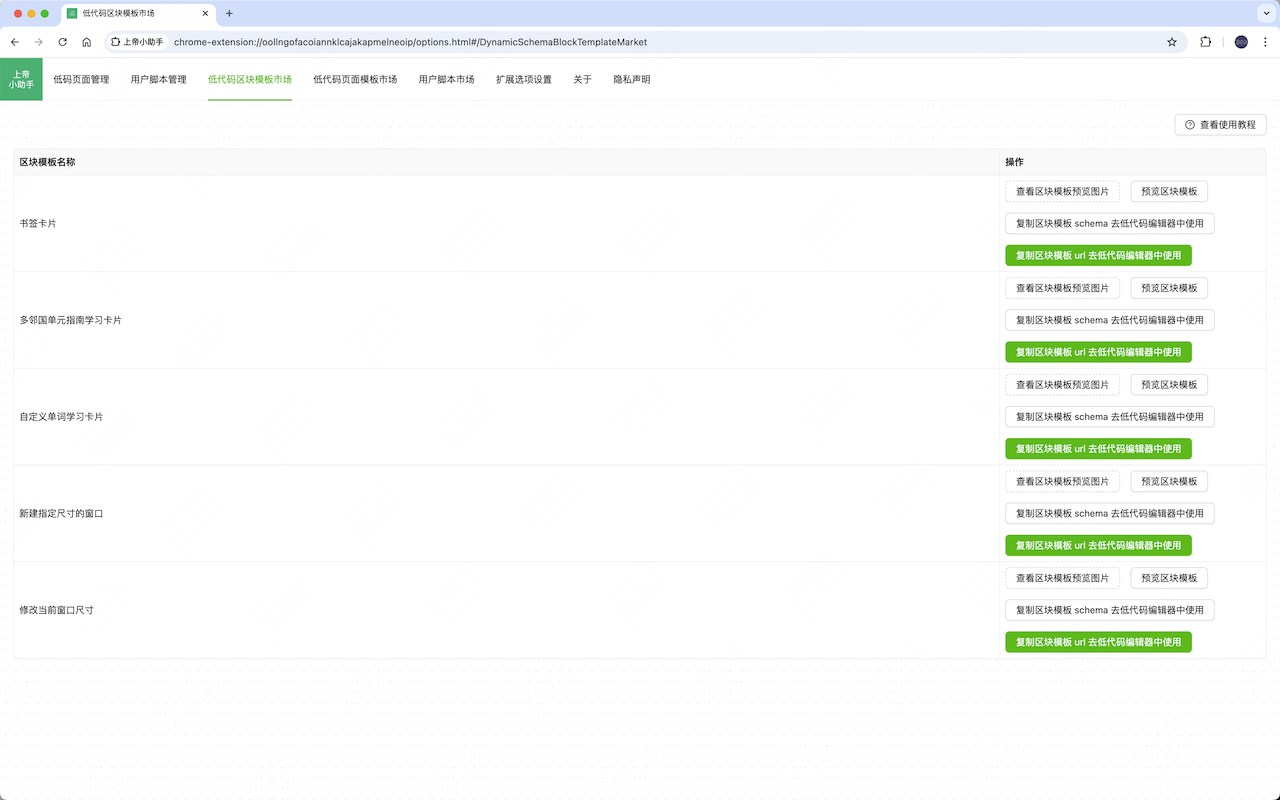View preview image for 多邻国单元指南学习卡片
The image size is (1280, 800).
(x=1062, y=288)
